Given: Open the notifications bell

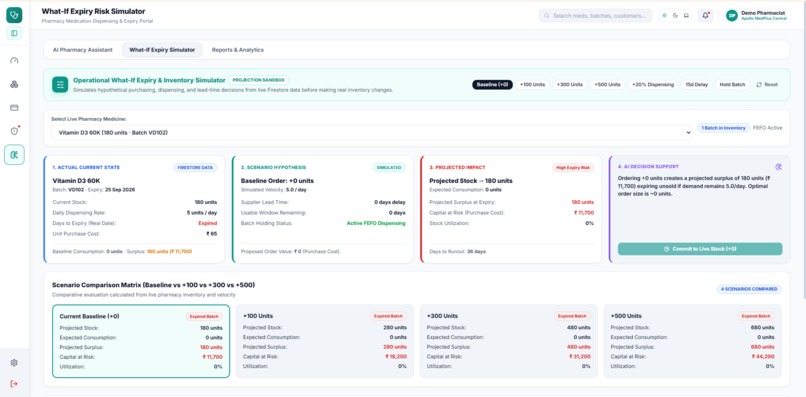Looking at the screenshot, I should point(706,15).
